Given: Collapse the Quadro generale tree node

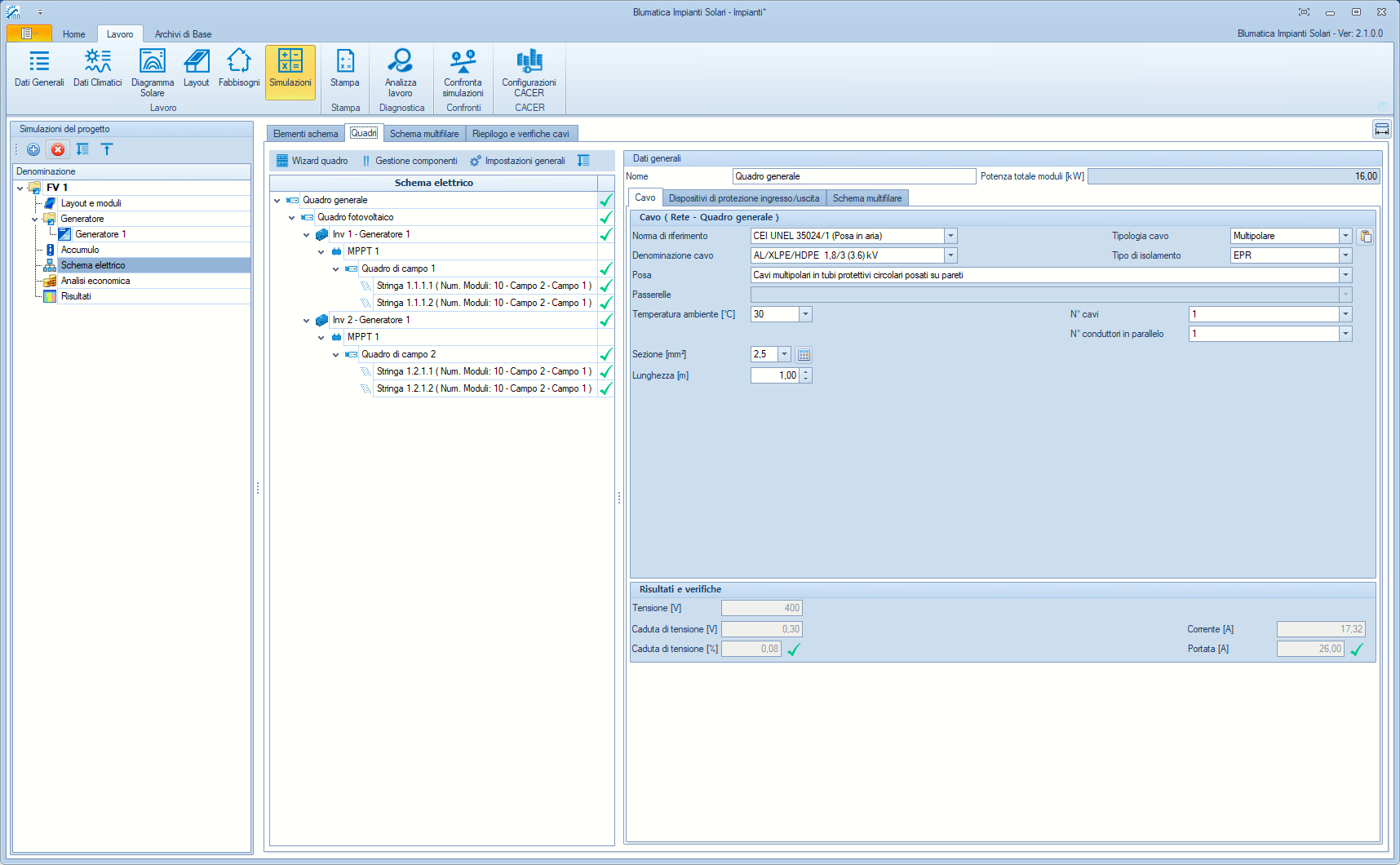Looking at the screenshot, I should (277, 201).
